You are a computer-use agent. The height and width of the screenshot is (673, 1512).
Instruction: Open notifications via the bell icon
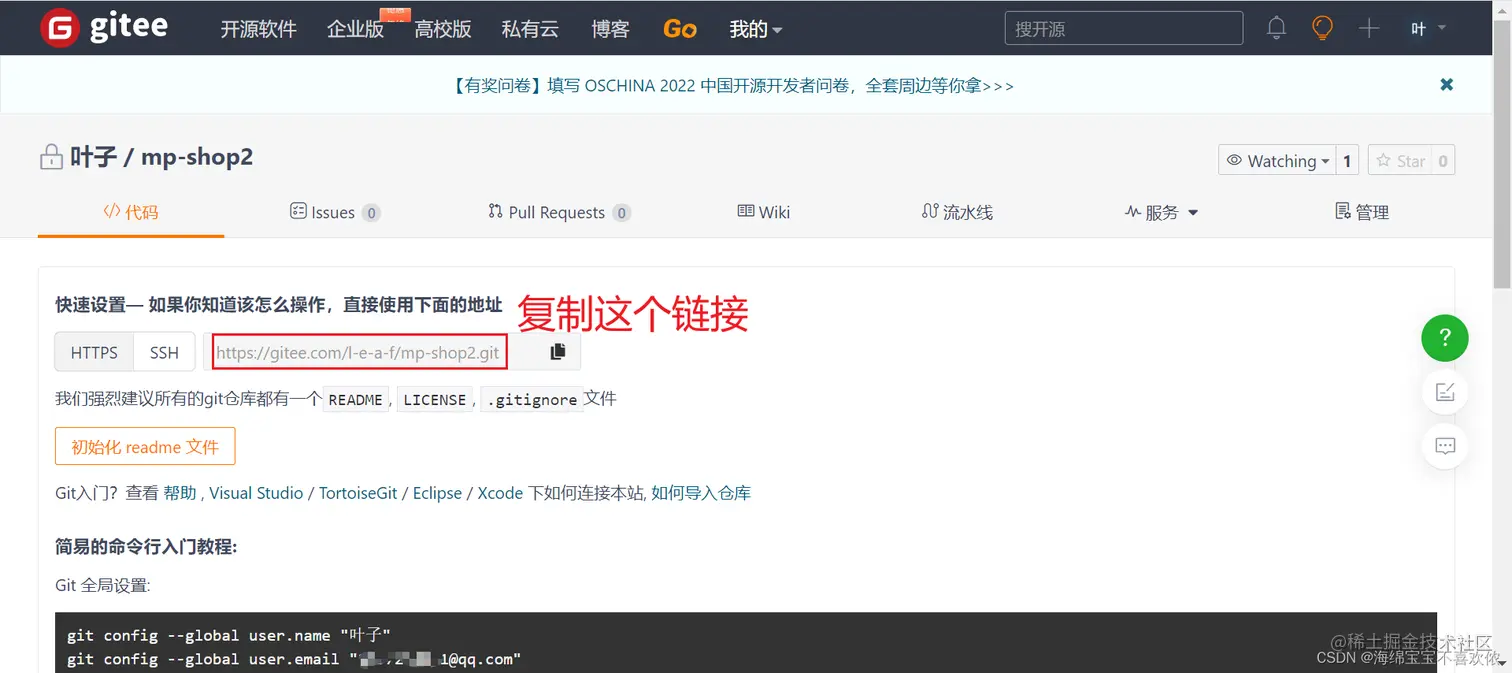(x=1276, y=28)
